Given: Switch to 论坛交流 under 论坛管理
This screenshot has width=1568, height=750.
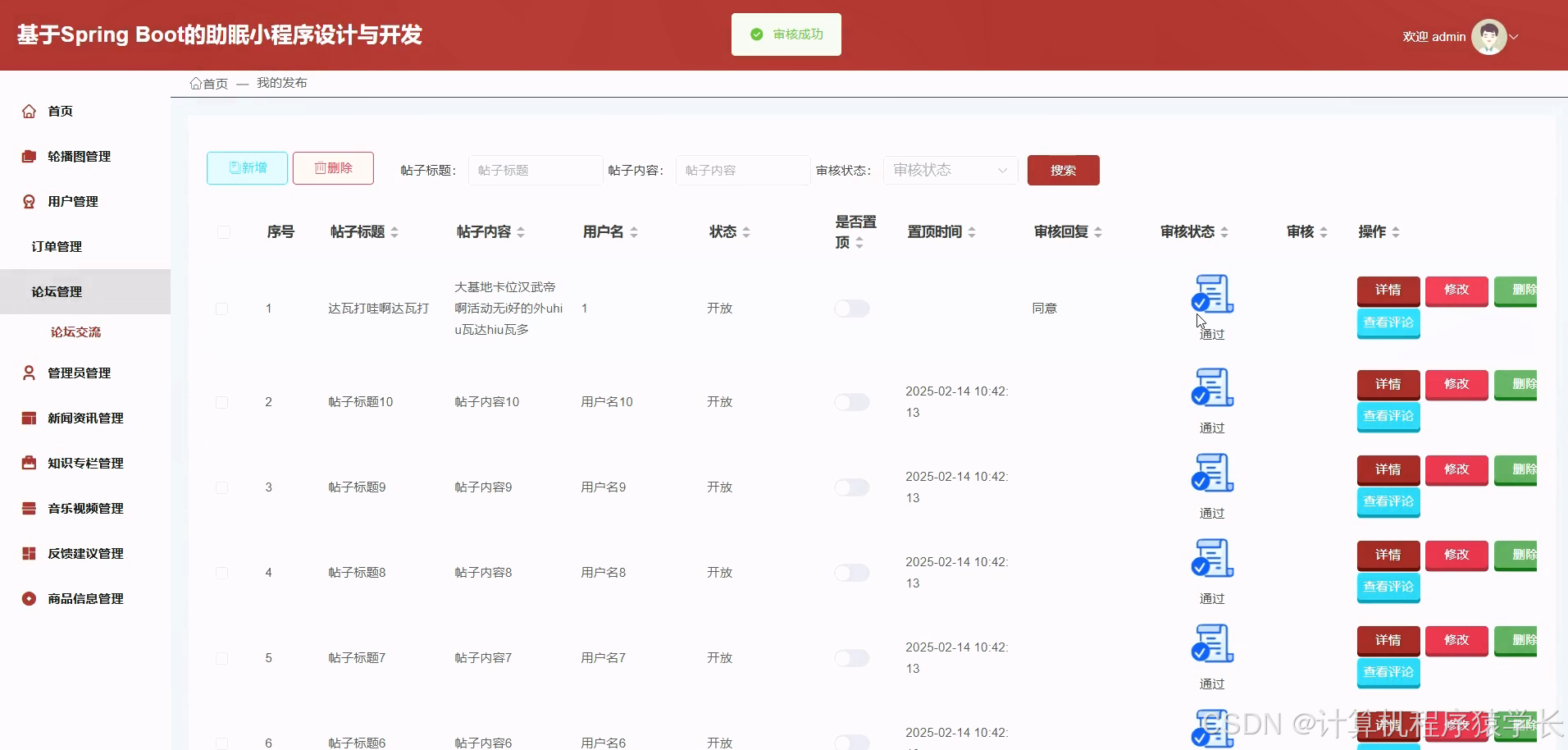Looking at the screenshot, I should click(x=75, y=332).
